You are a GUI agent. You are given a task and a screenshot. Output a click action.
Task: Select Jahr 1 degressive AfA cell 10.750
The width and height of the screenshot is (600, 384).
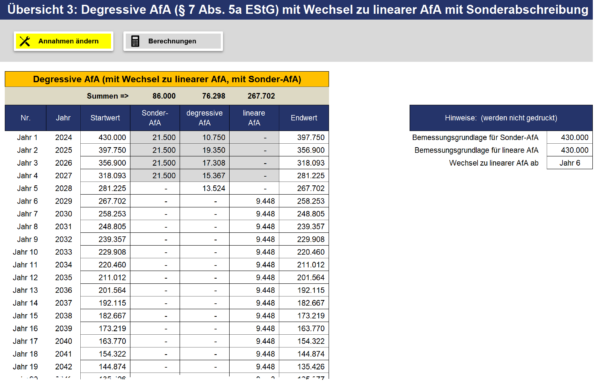pos(204,137)
